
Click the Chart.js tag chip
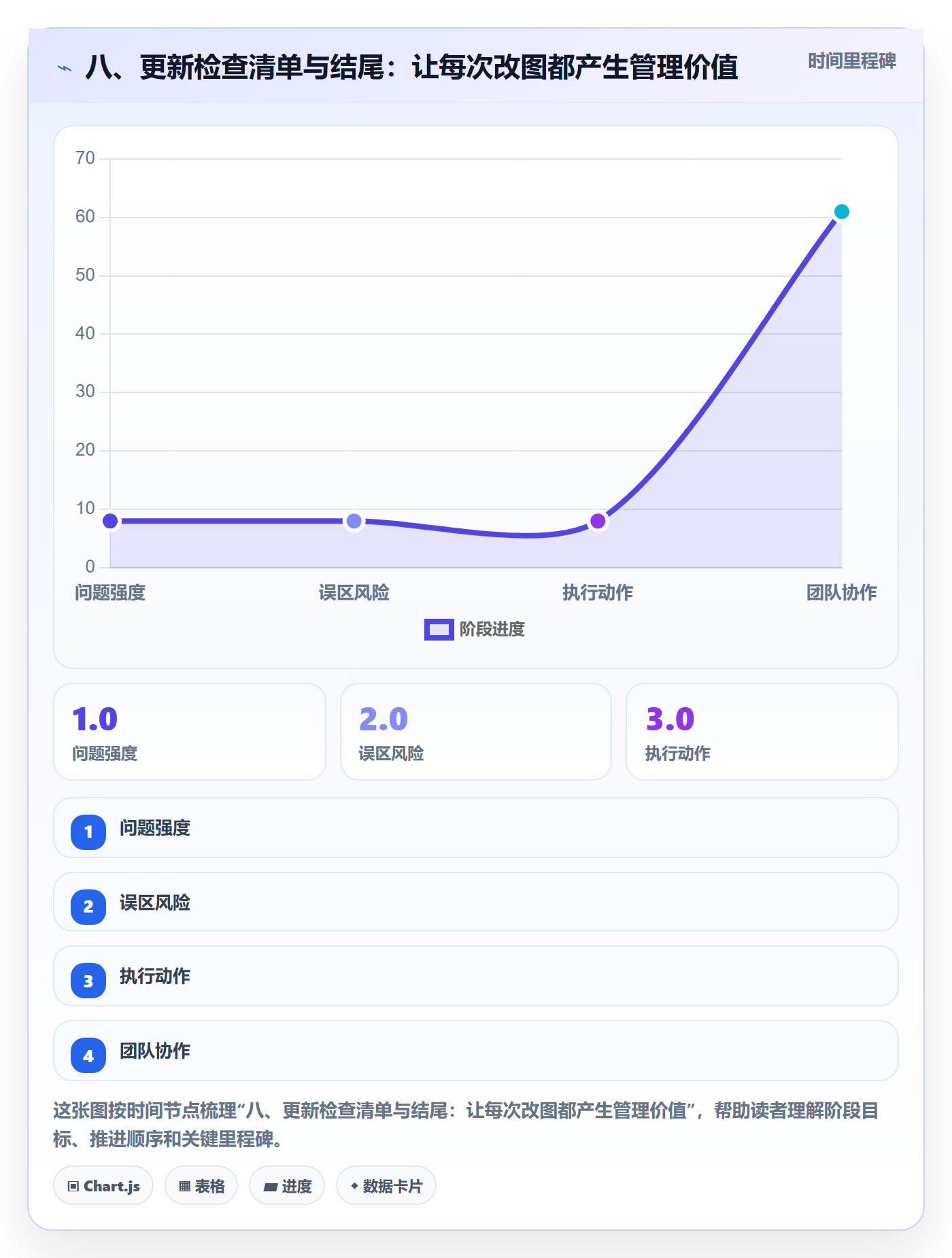point(103,1186)
